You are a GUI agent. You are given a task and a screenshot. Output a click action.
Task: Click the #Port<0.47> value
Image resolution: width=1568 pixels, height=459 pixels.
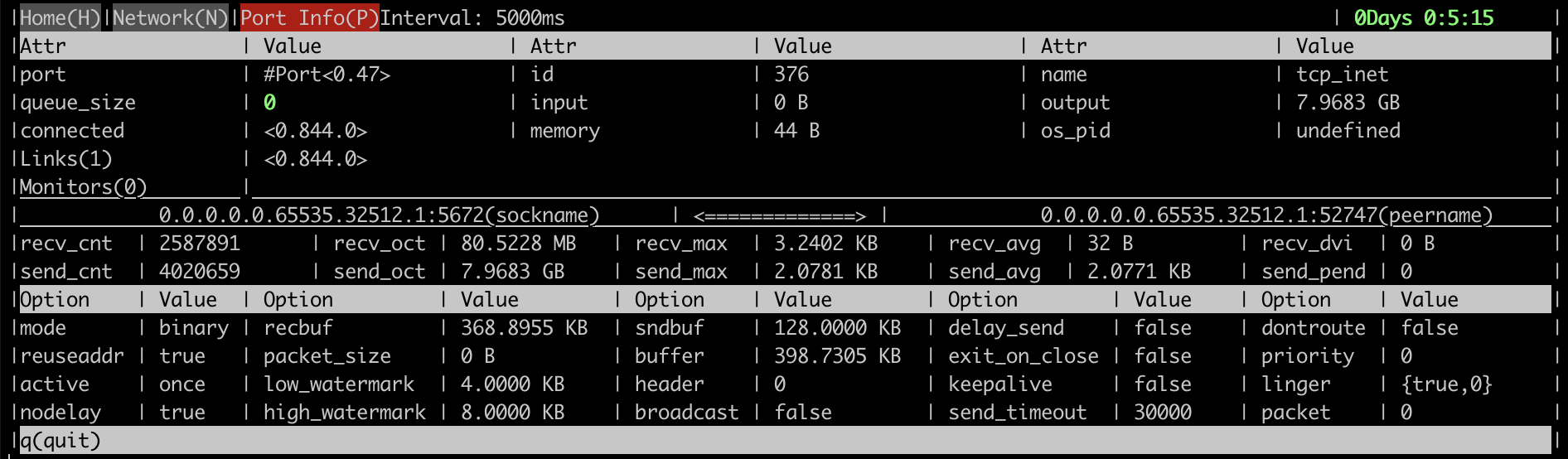[327, 74]
